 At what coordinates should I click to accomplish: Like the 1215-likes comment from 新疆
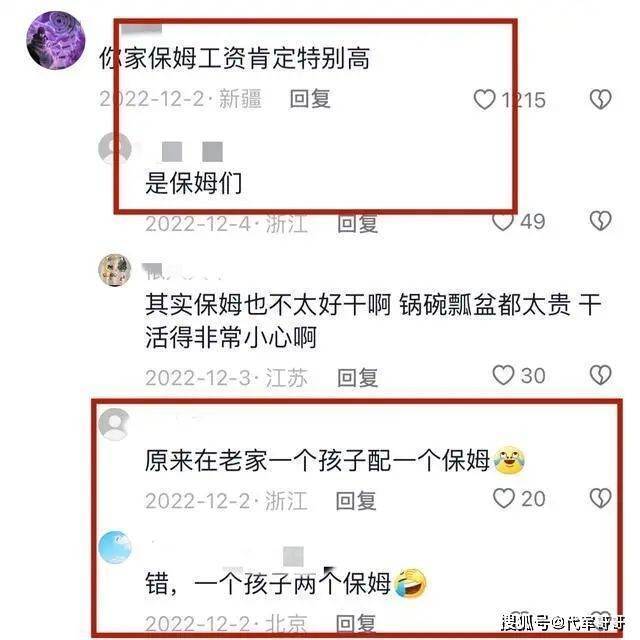tap(484, 100)
